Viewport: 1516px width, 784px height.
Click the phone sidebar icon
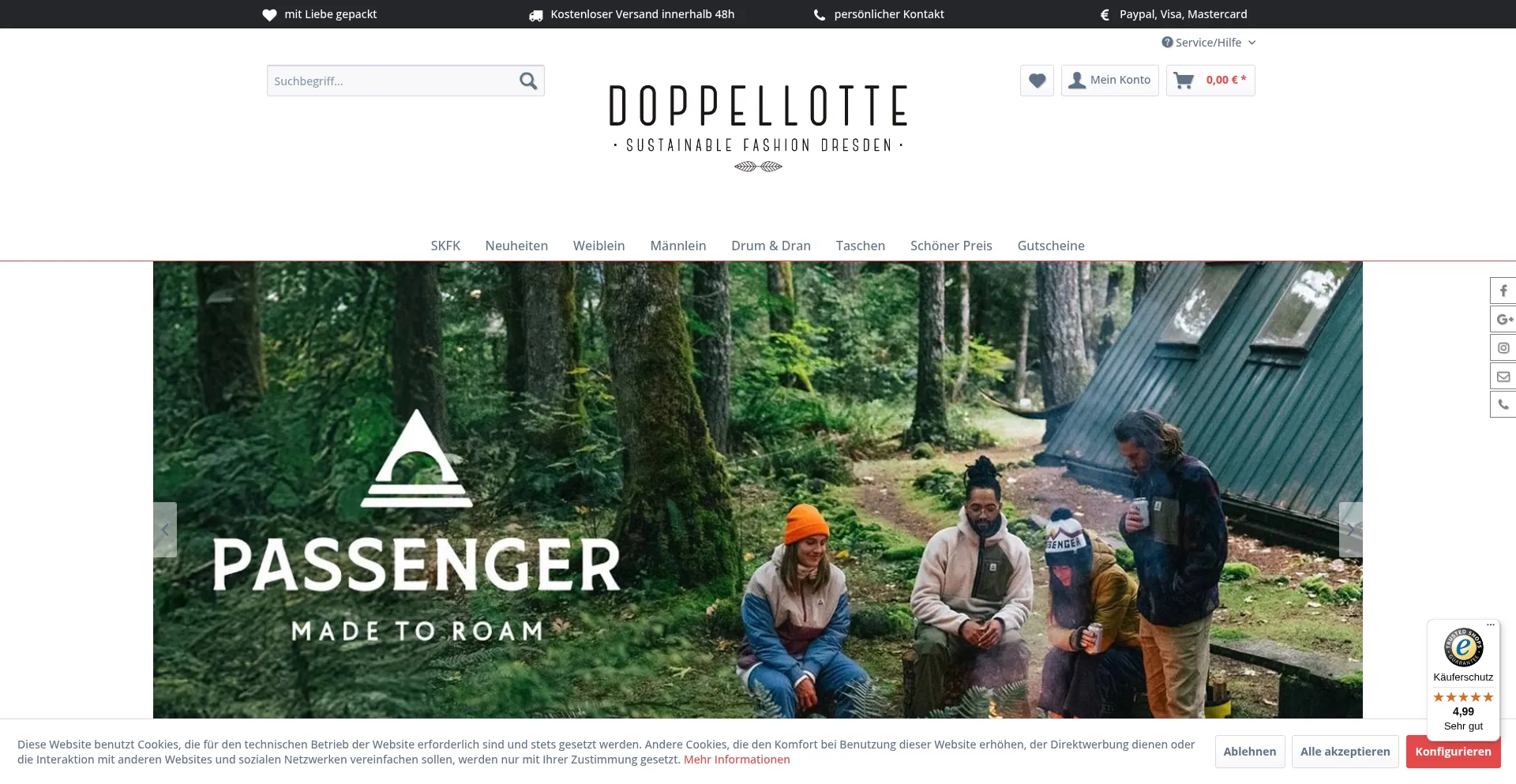pos(1503,404)
